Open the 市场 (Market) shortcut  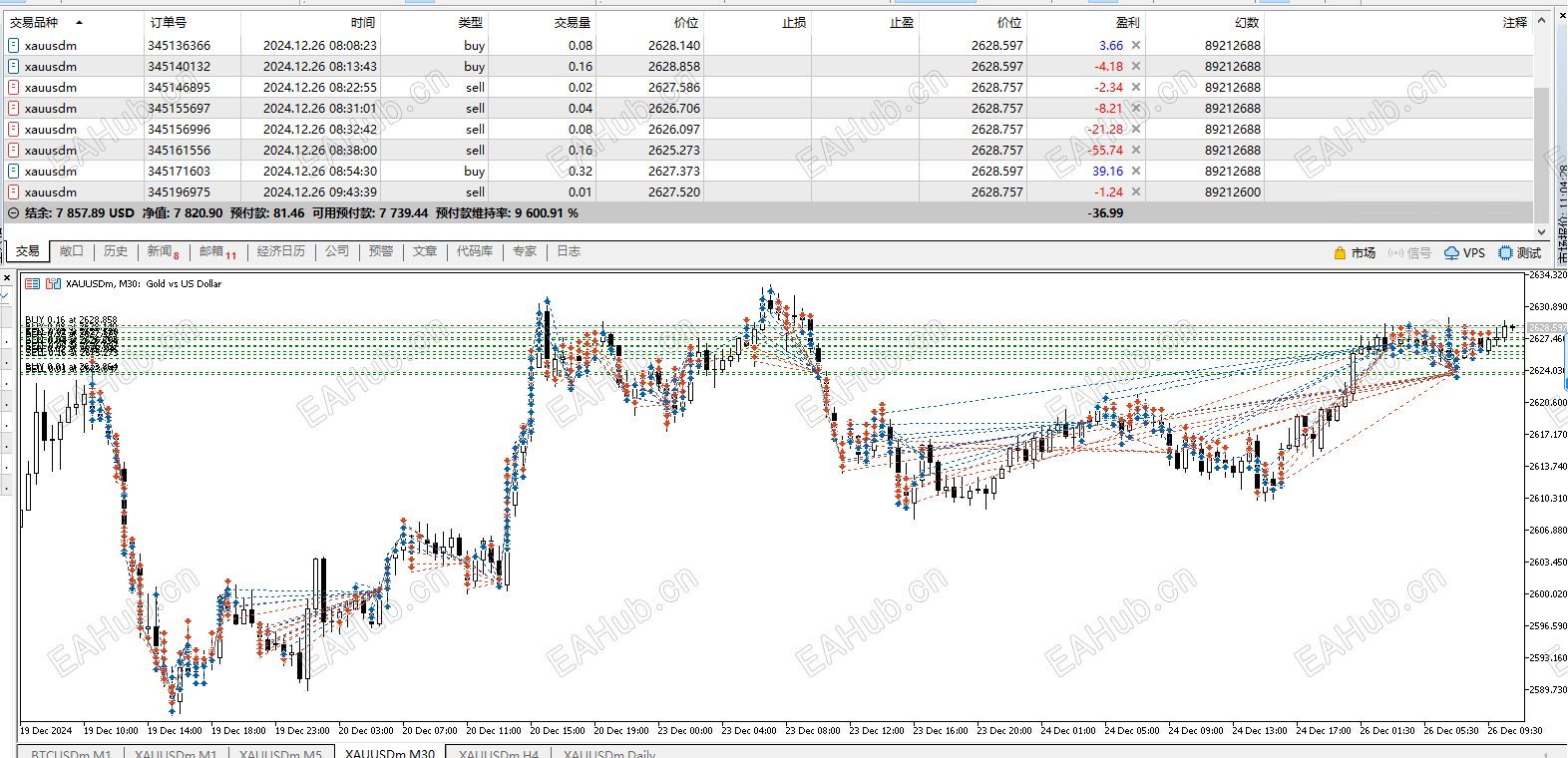1355,252
